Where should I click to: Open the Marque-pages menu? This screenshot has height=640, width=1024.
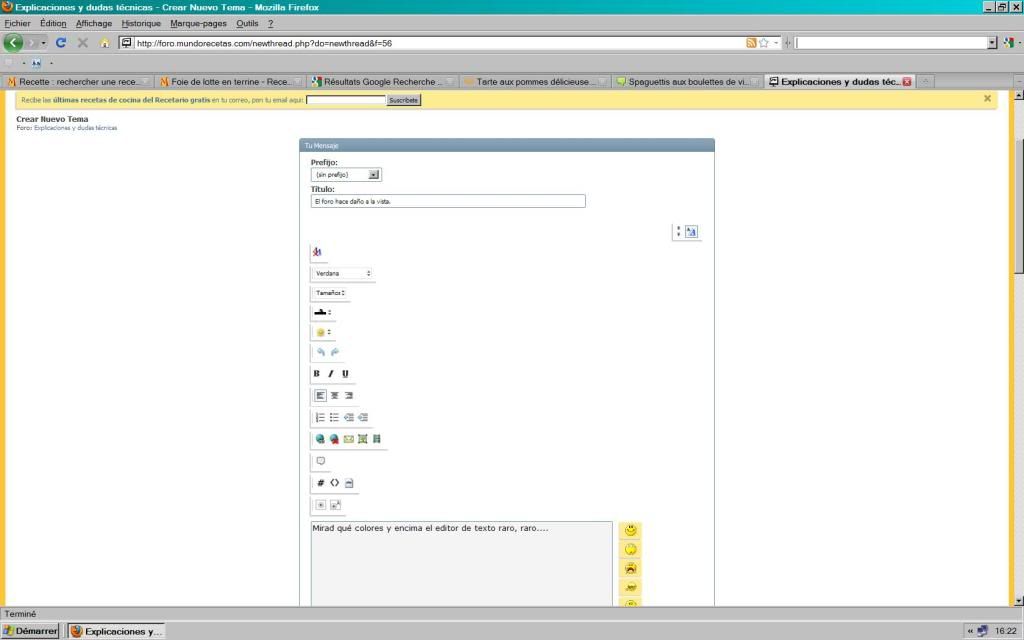click(x=198, y=24)
